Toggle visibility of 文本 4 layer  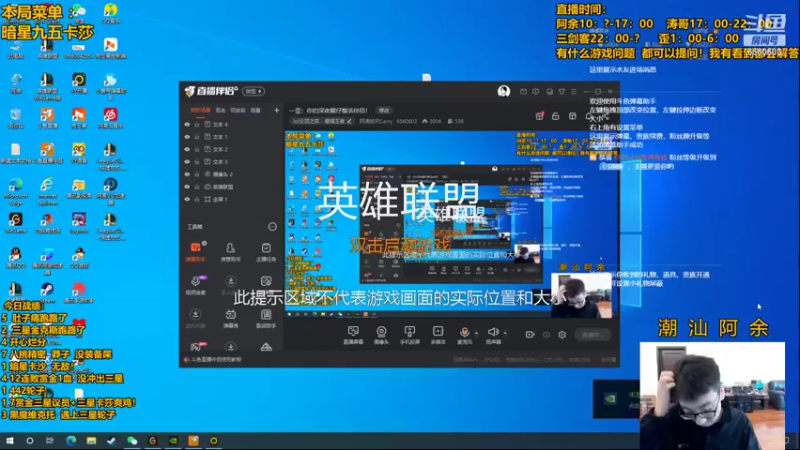[187, 124]
